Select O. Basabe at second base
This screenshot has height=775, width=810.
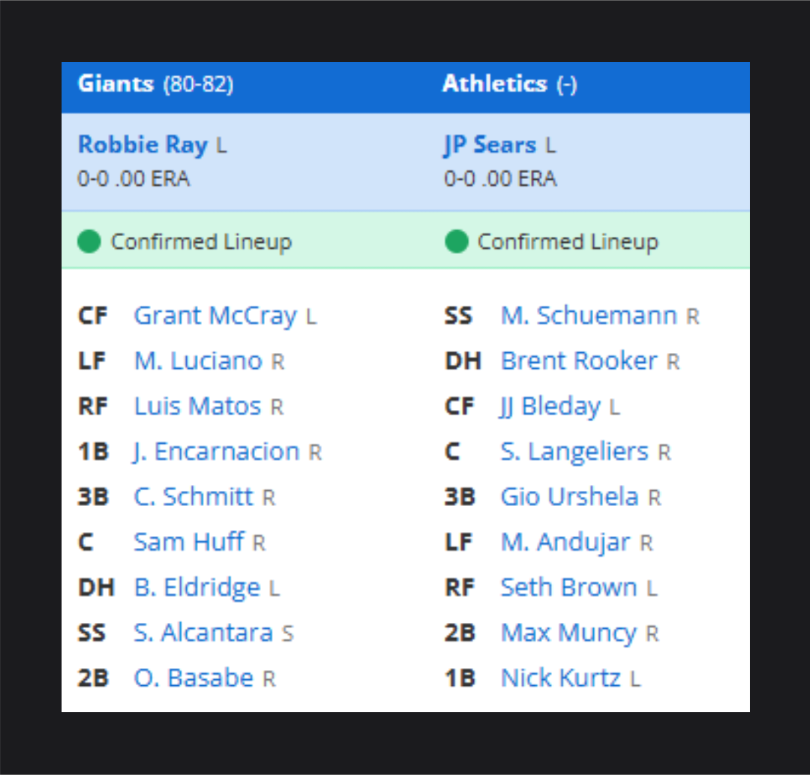[x=193, y=678]
